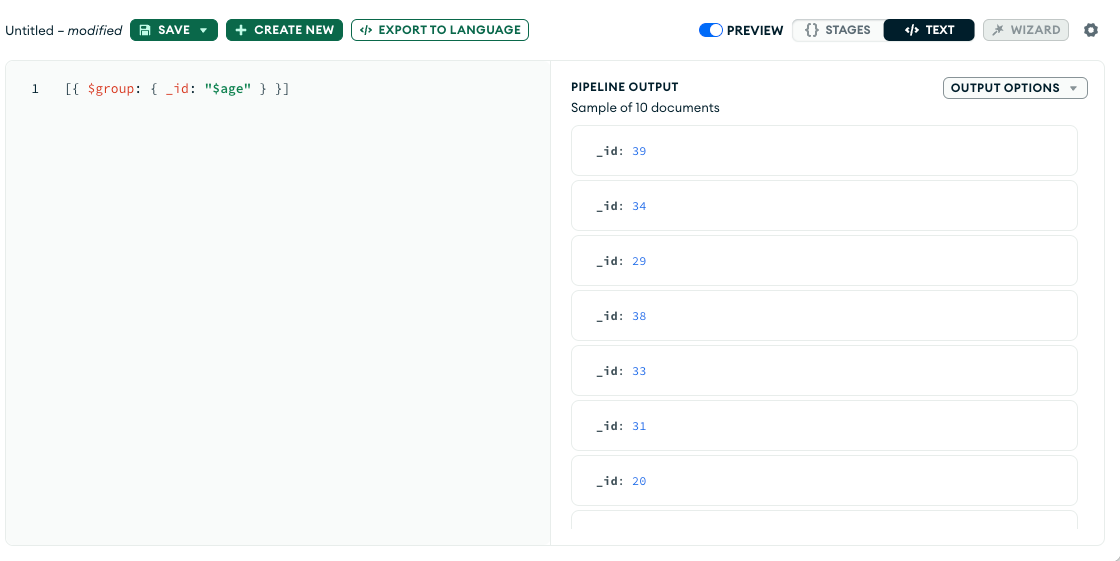Viewport: 1120px width, 561px height.
Task: Click into the pipeline text editor line 1
Action: 300,89
